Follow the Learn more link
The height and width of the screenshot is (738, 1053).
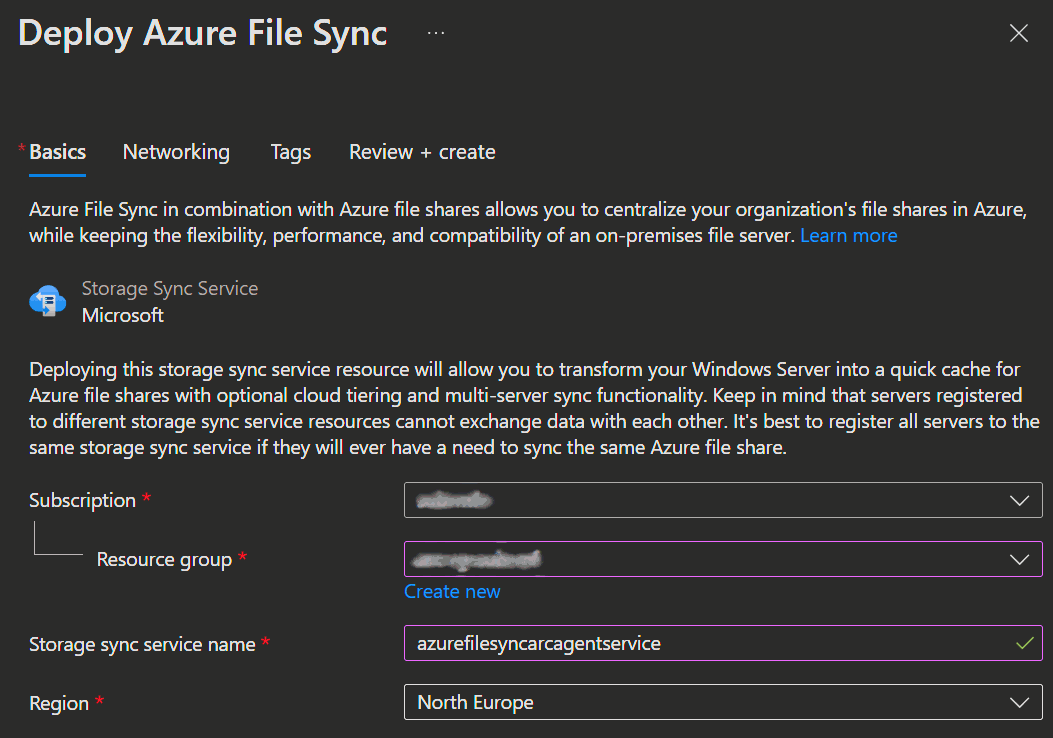point(848,236)
